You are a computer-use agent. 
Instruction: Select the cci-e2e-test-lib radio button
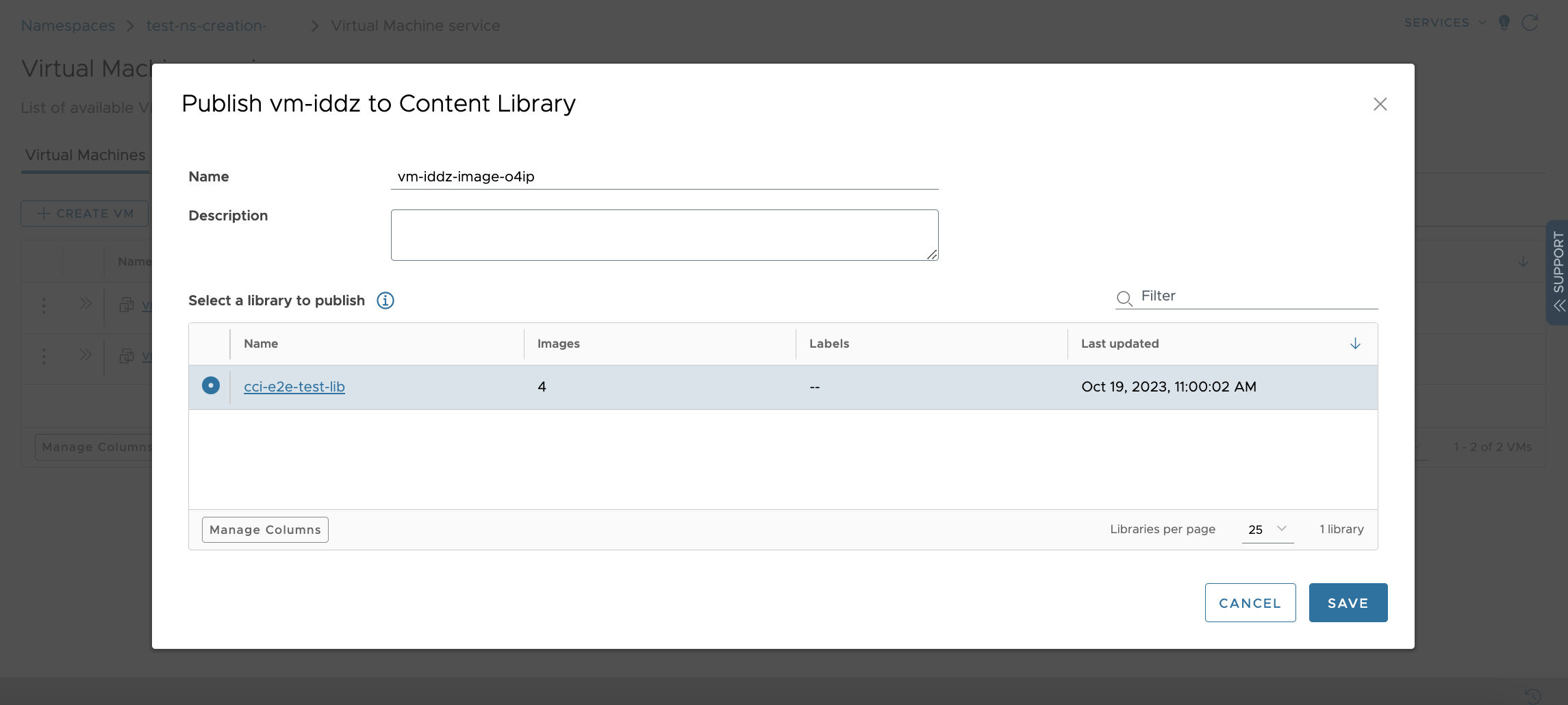(x=211, y=385)
